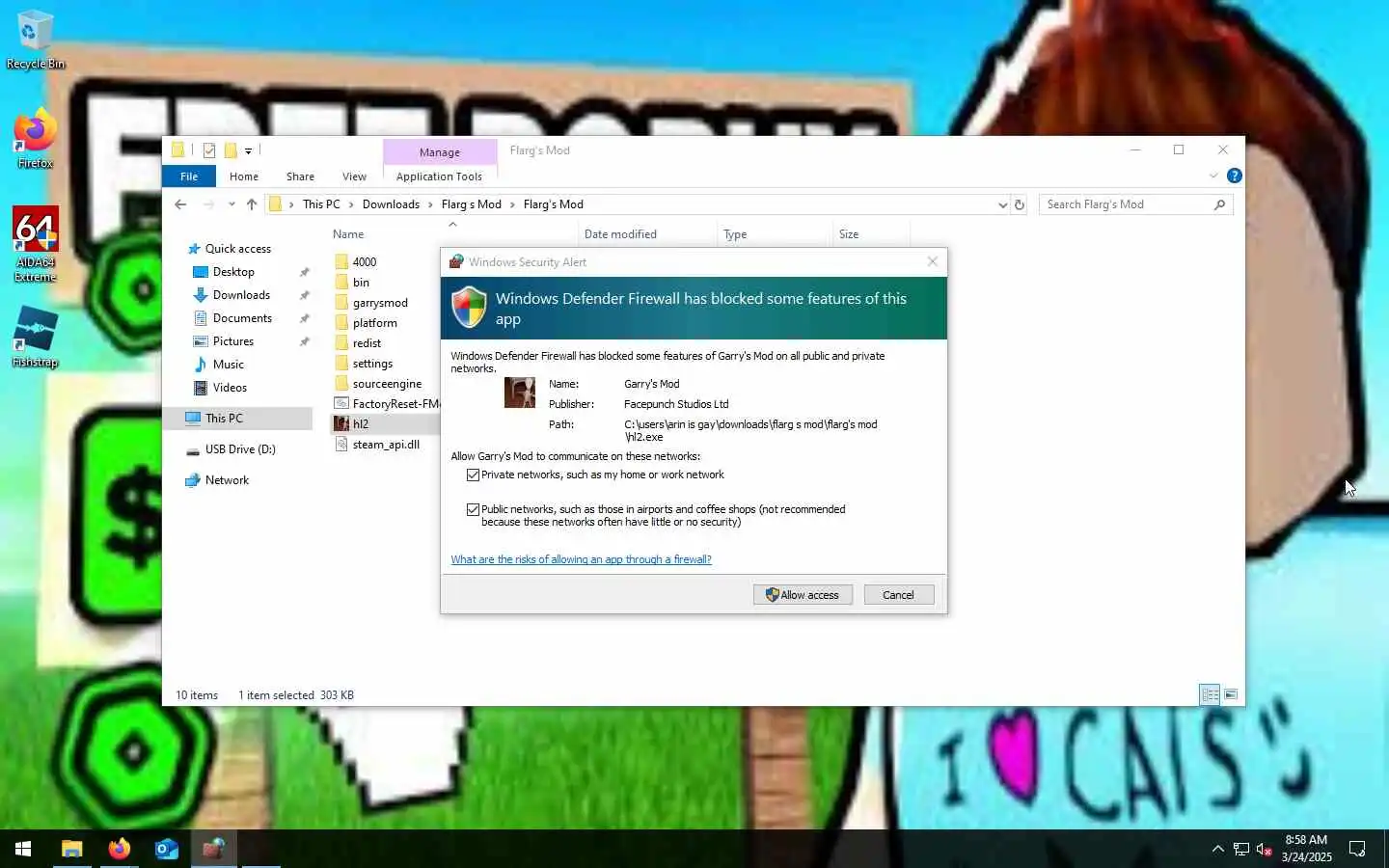The image size is (1389, 868).
Task: Select the garrysmod folder
Action: [x=379, y=303]
